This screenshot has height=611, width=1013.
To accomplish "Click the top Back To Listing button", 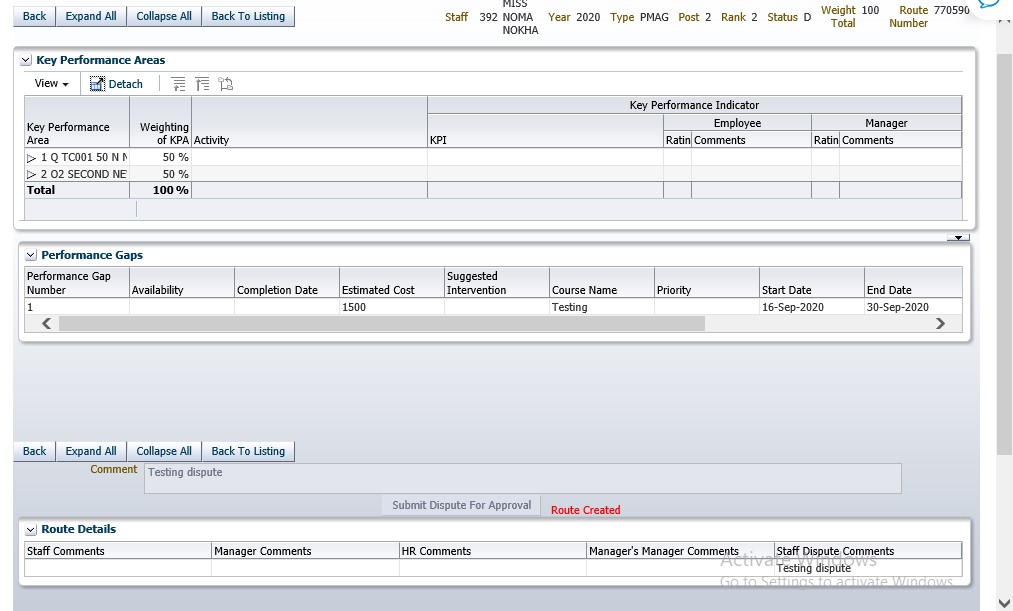I will 248,16.
